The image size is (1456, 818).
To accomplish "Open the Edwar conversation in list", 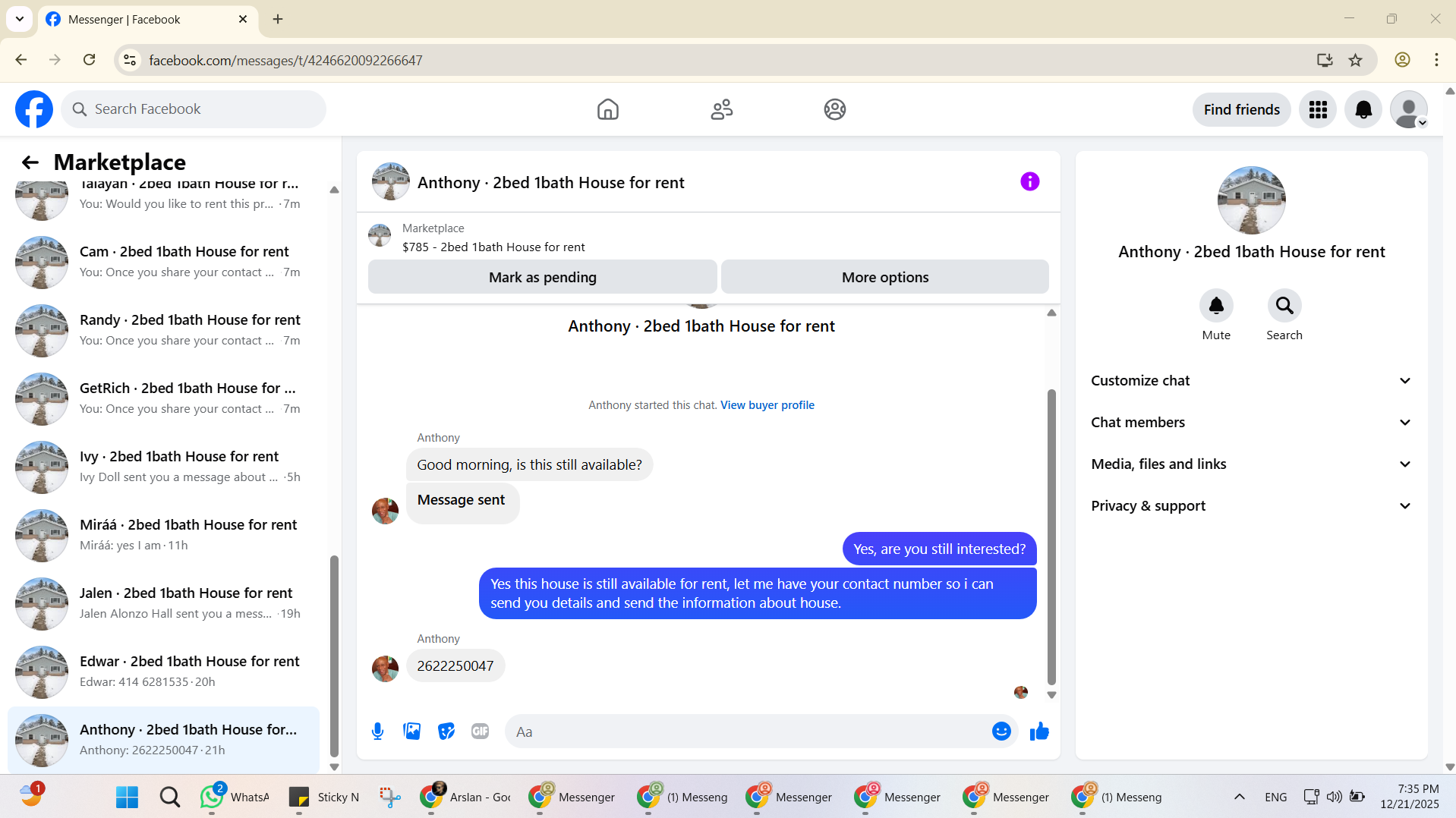I will (163, 672).
